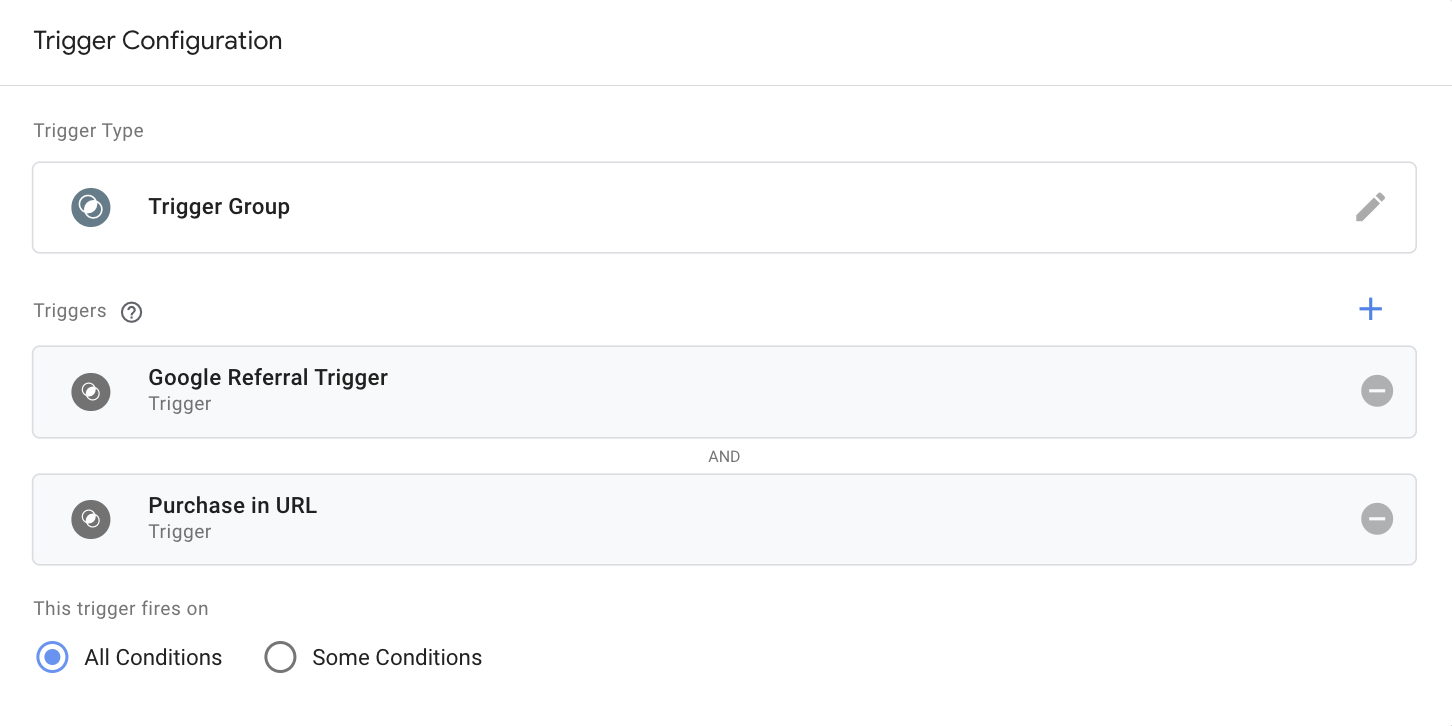Viewport: 1452px width, 726px height.
Task: Select the All Conditions radio button
Action: [52, 657]
